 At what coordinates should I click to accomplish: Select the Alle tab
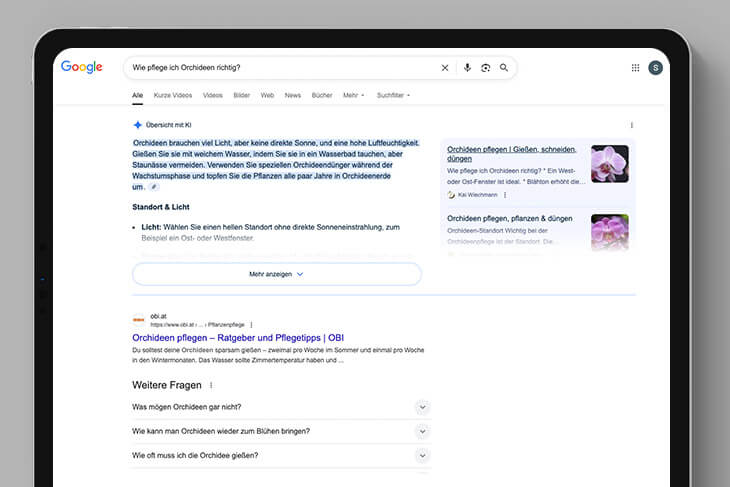tap(137, 95)
